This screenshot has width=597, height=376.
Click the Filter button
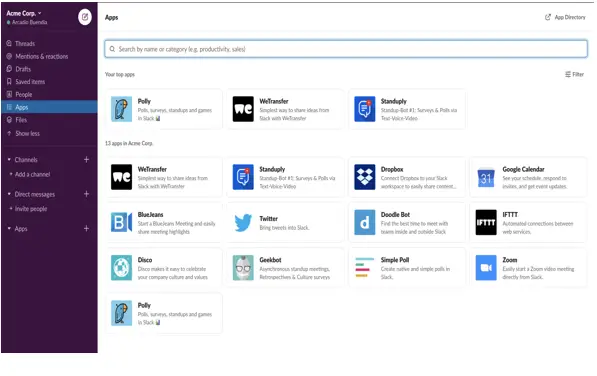point(575,74)
